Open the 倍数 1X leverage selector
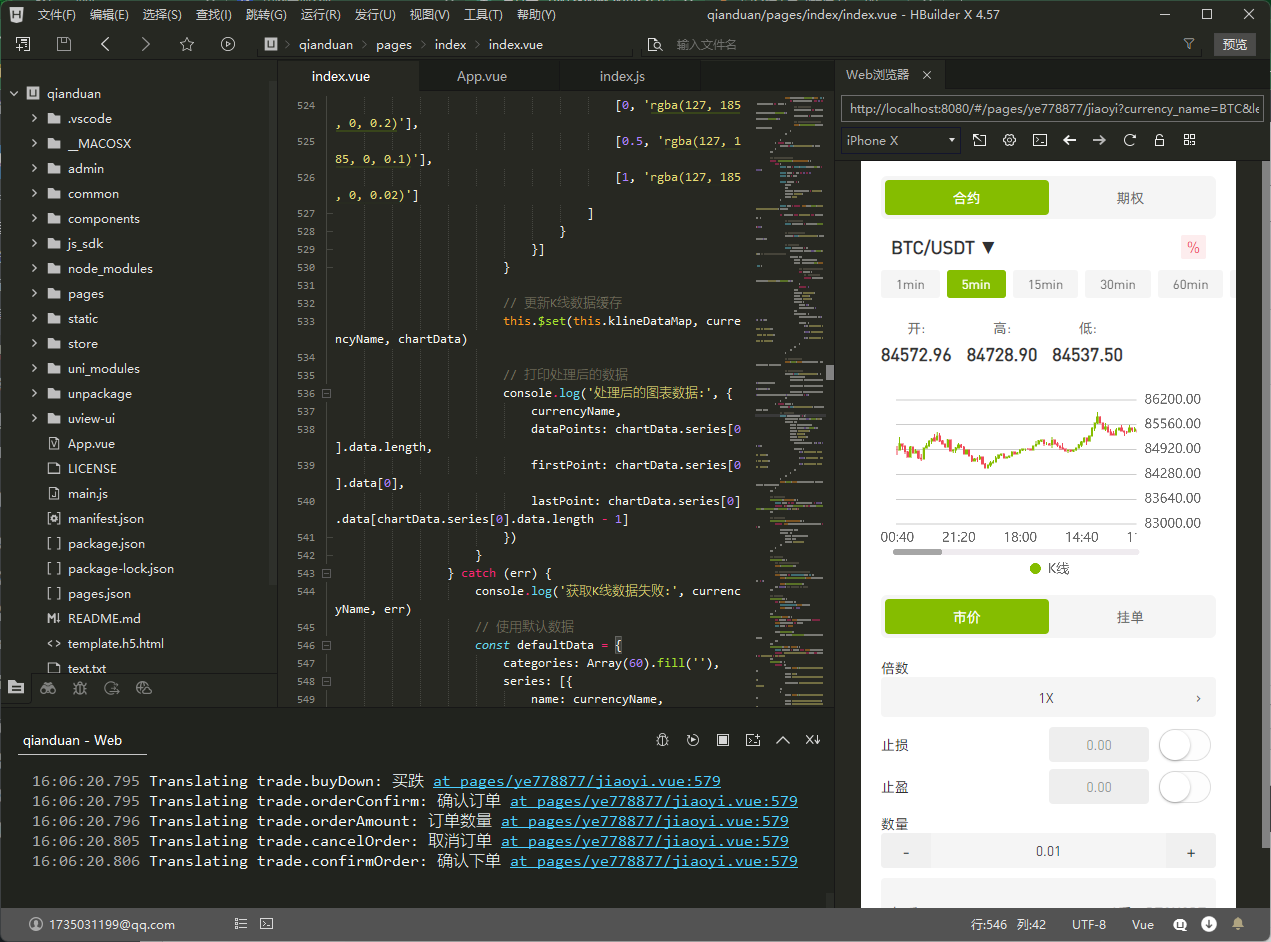The height and width of the screenshot is (942, 1271). (x=1048, y=697)
